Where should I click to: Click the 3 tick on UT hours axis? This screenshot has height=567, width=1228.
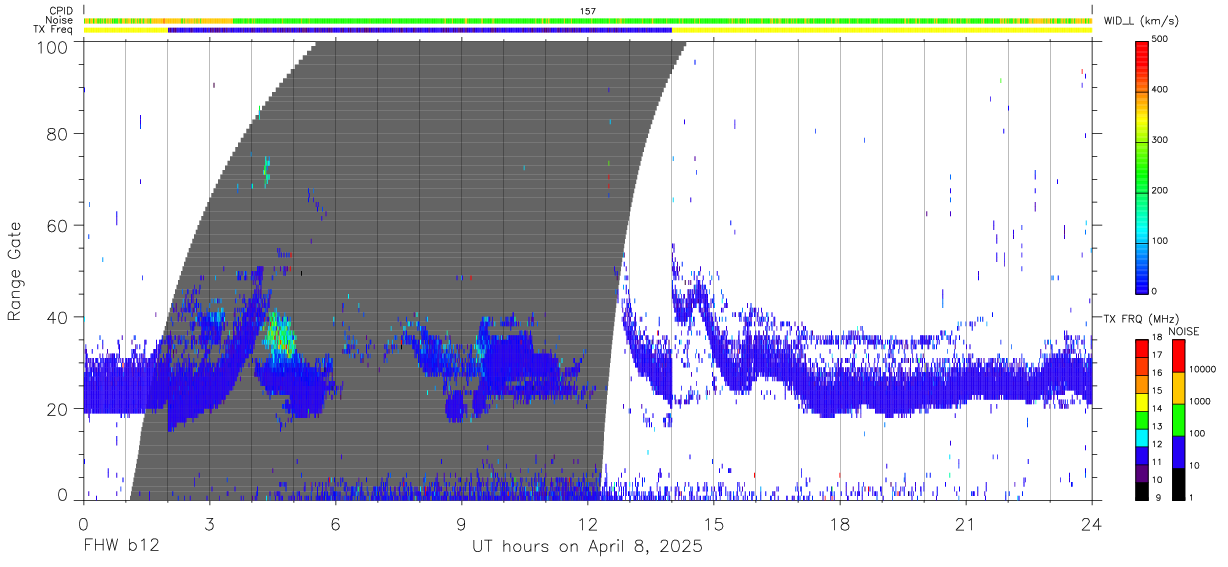[210, 524]
